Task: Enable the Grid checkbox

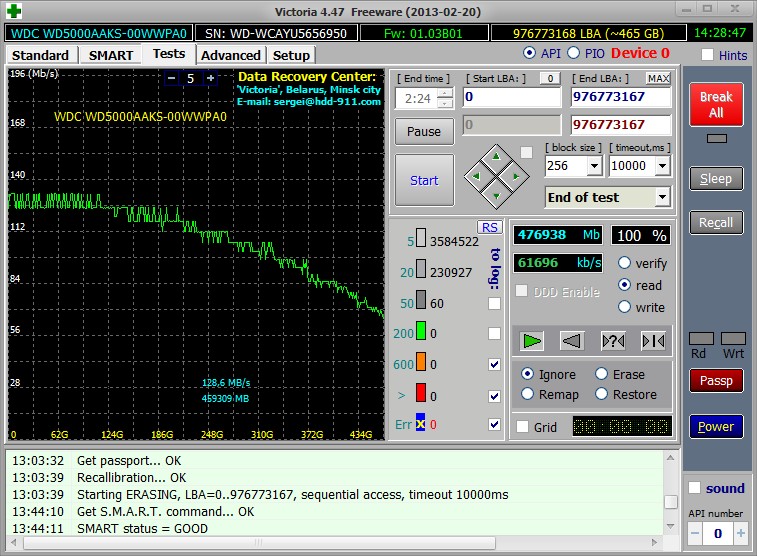Action: tap(522, 427)
